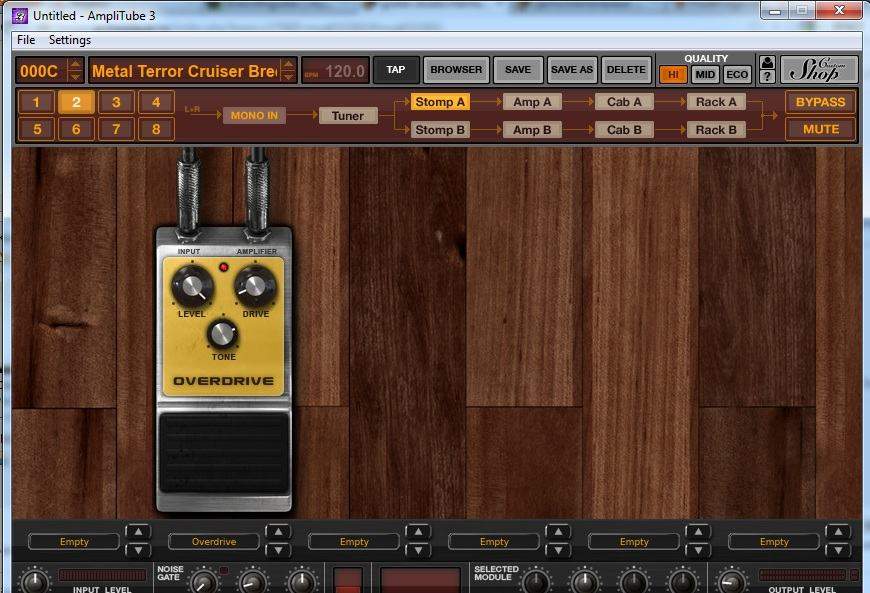
Task: Open the preset BROWSER
Action: [x=456, y=70]
